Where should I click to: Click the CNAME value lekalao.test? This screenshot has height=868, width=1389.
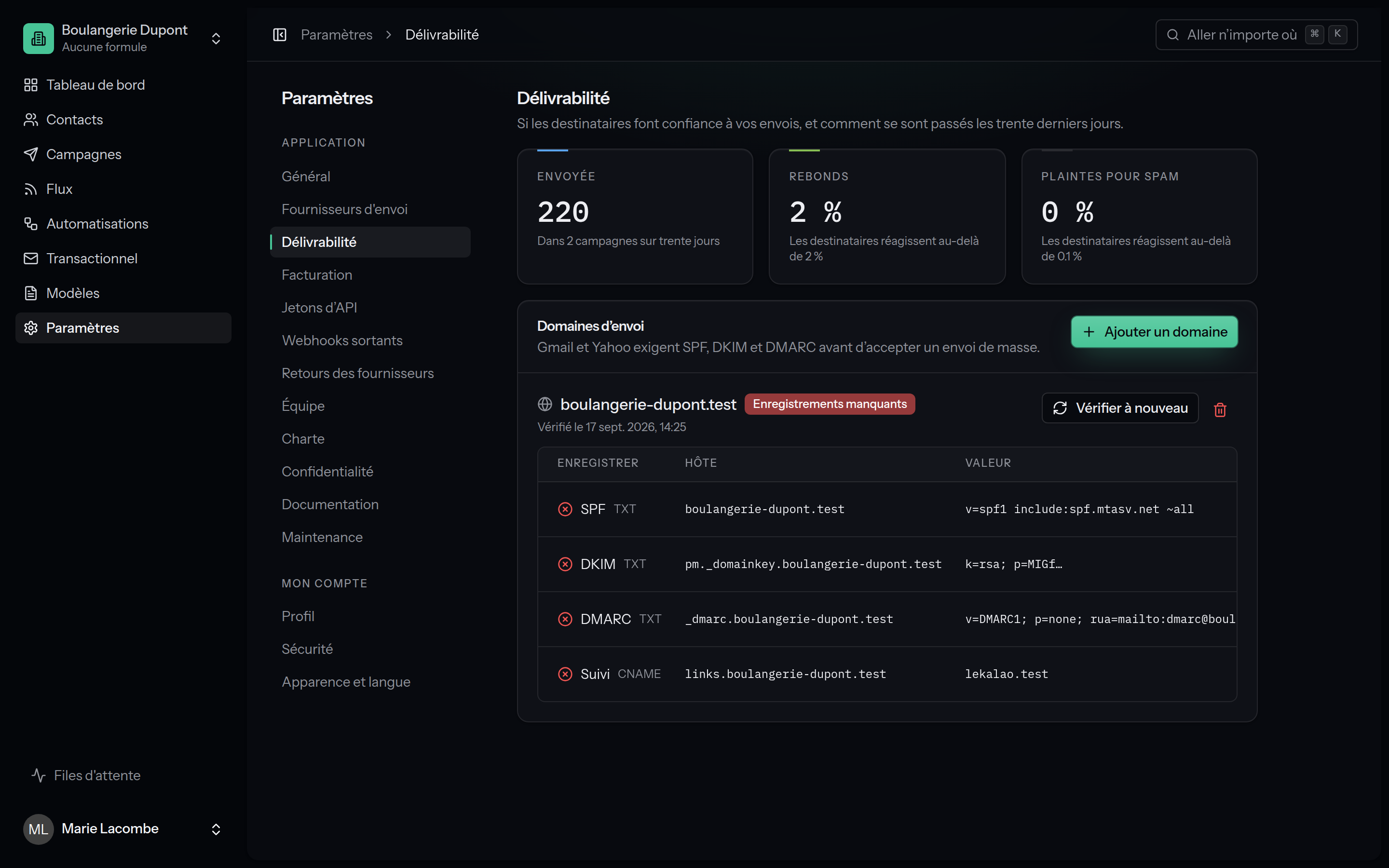coord(1006,674)
